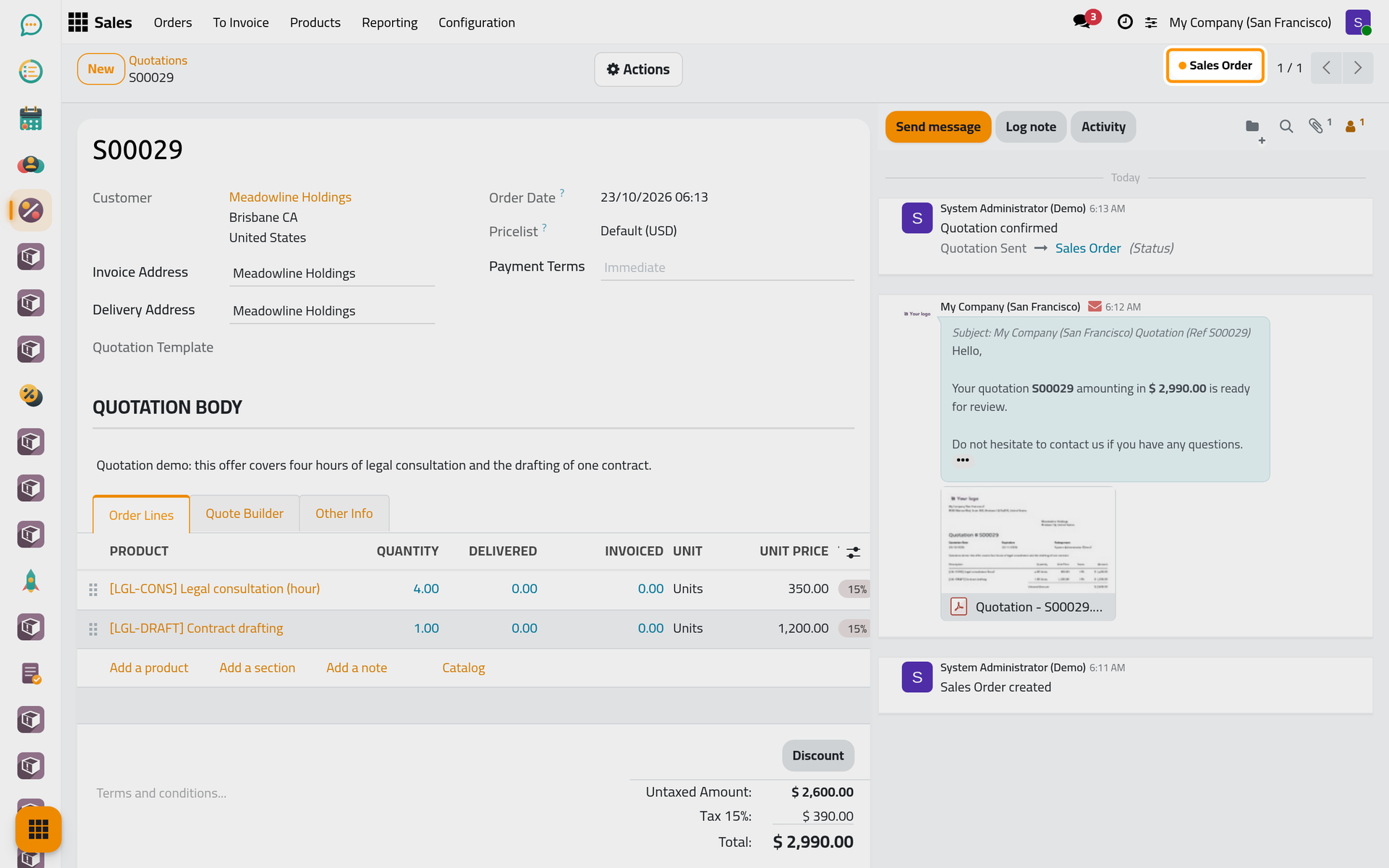Viewport: 1389px width, 868px height.
Task: Open order lines column options icon
Action: (854, 552)
